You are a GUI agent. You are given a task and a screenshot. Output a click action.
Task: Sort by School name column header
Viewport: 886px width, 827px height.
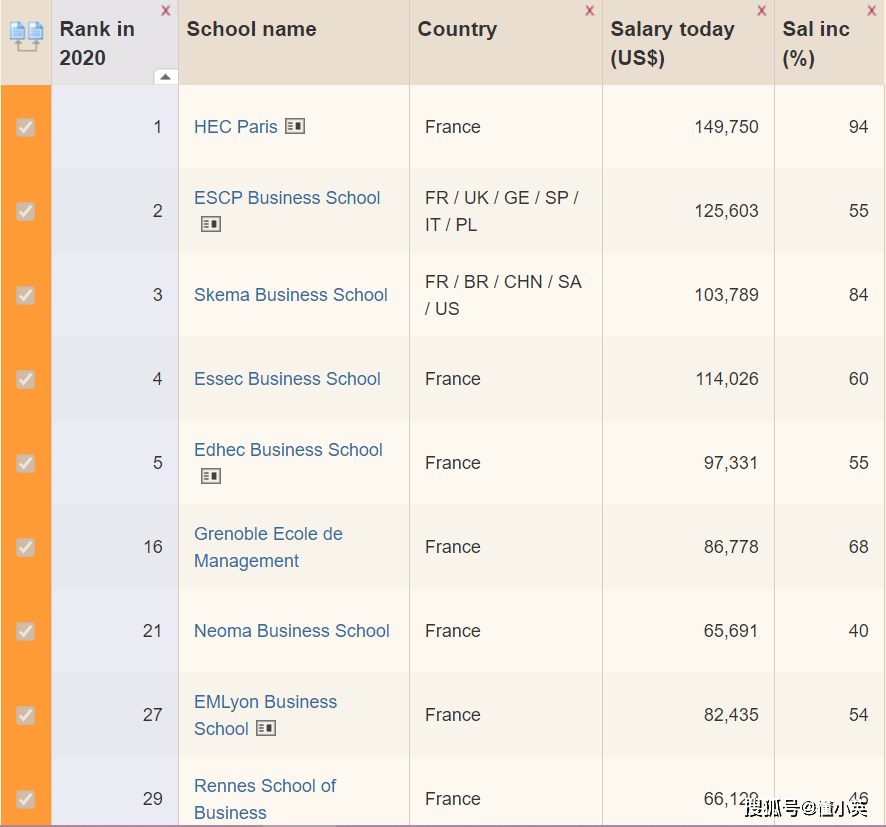(251, 29)
